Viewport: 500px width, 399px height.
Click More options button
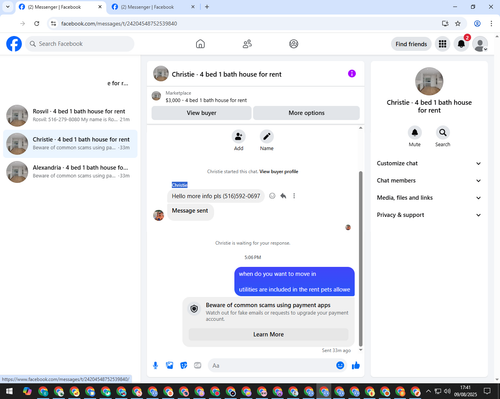pyautogui.click(x=306, y=113)
